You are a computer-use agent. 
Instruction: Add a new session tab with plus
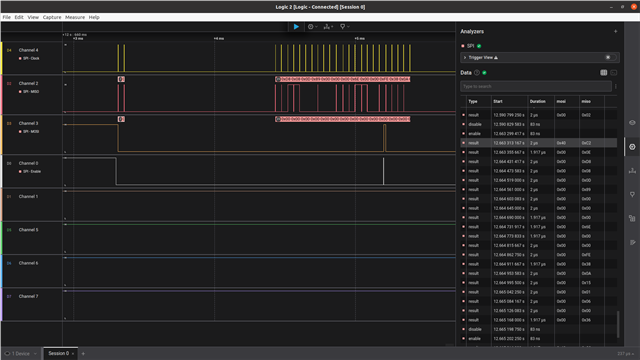pyautogui.click(x=83, y=353)
